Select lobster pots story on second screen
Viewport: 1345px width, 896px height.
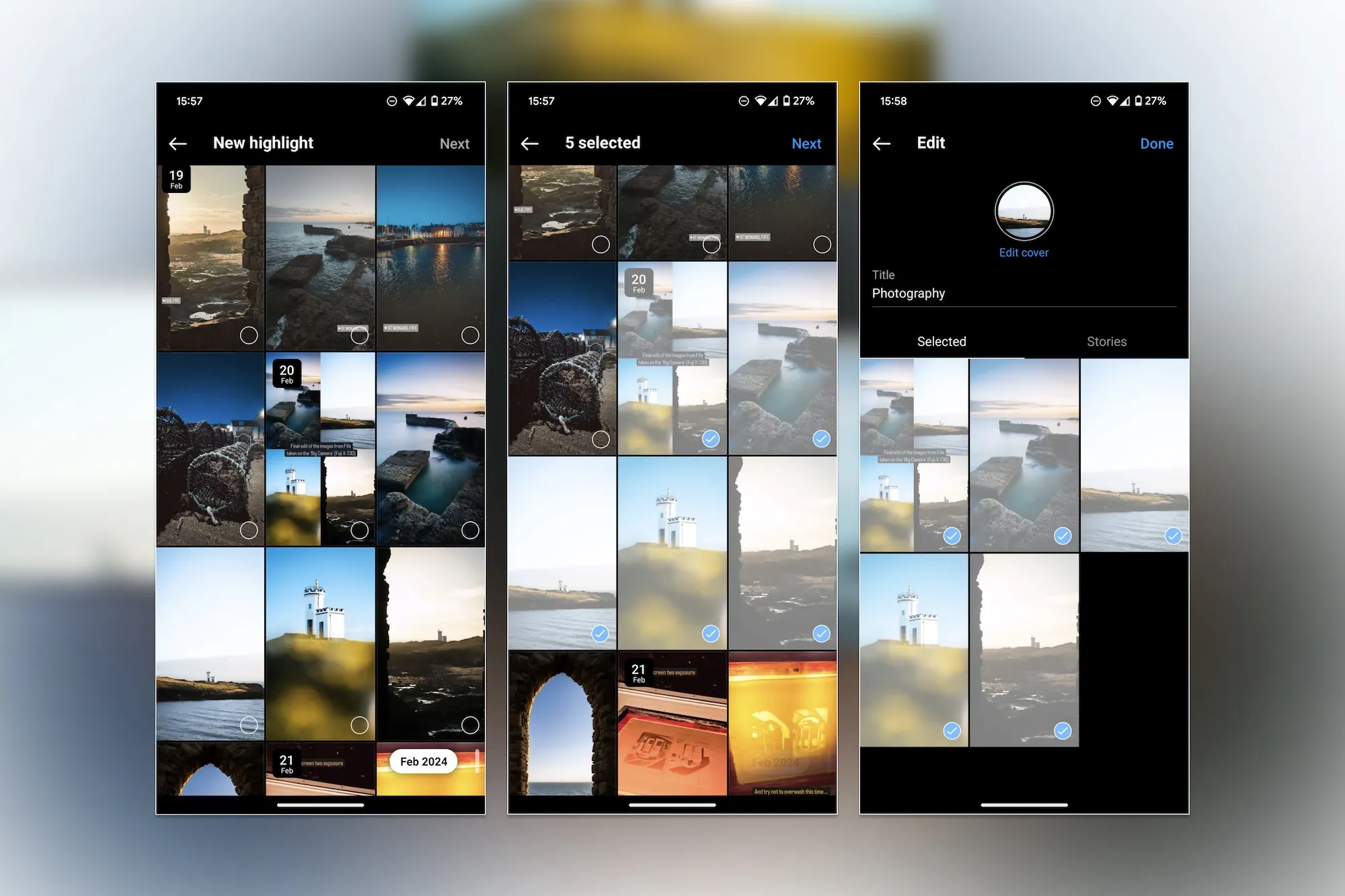click(601, 440)
